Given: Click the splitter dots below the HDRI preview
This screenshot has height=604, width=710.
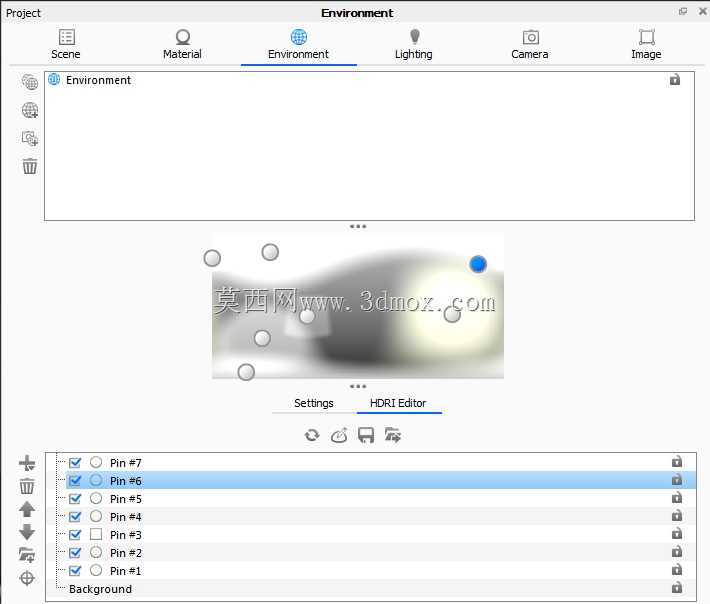Looking at the screenshot, I should point(358,386).
